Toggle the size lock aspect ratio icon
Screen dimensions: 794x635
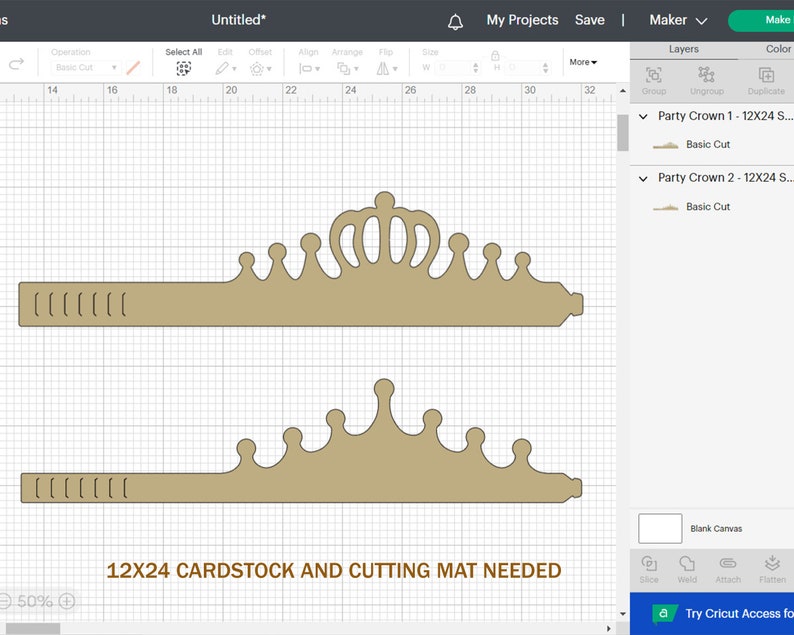pyautogui.click(x=495, y=55)
